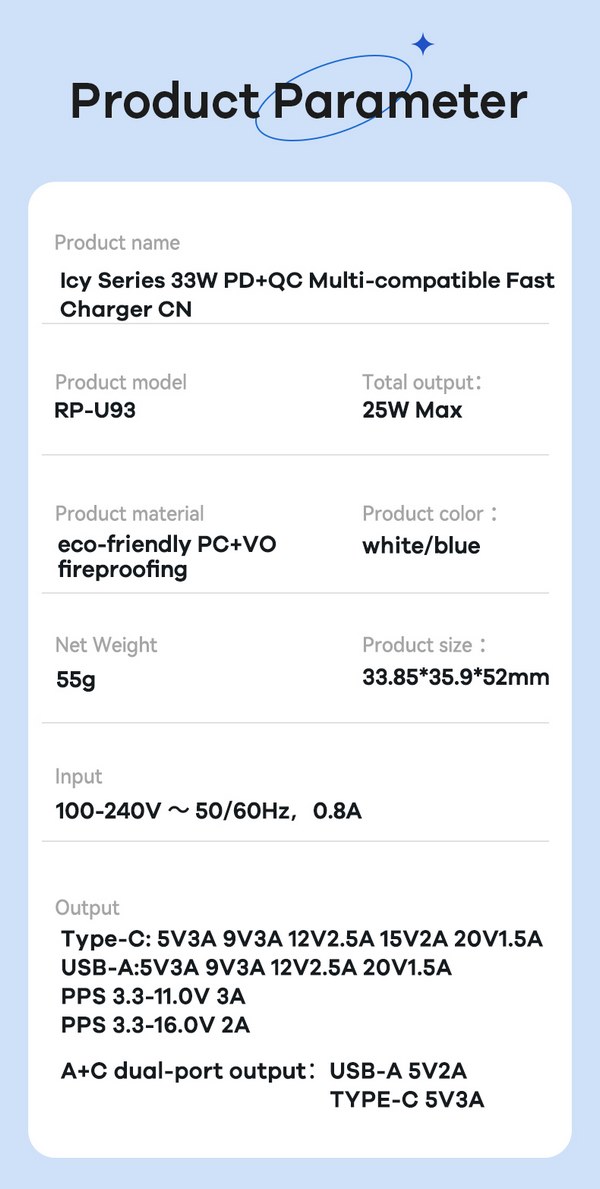Click the RP-U93 model value

(95, 410)
